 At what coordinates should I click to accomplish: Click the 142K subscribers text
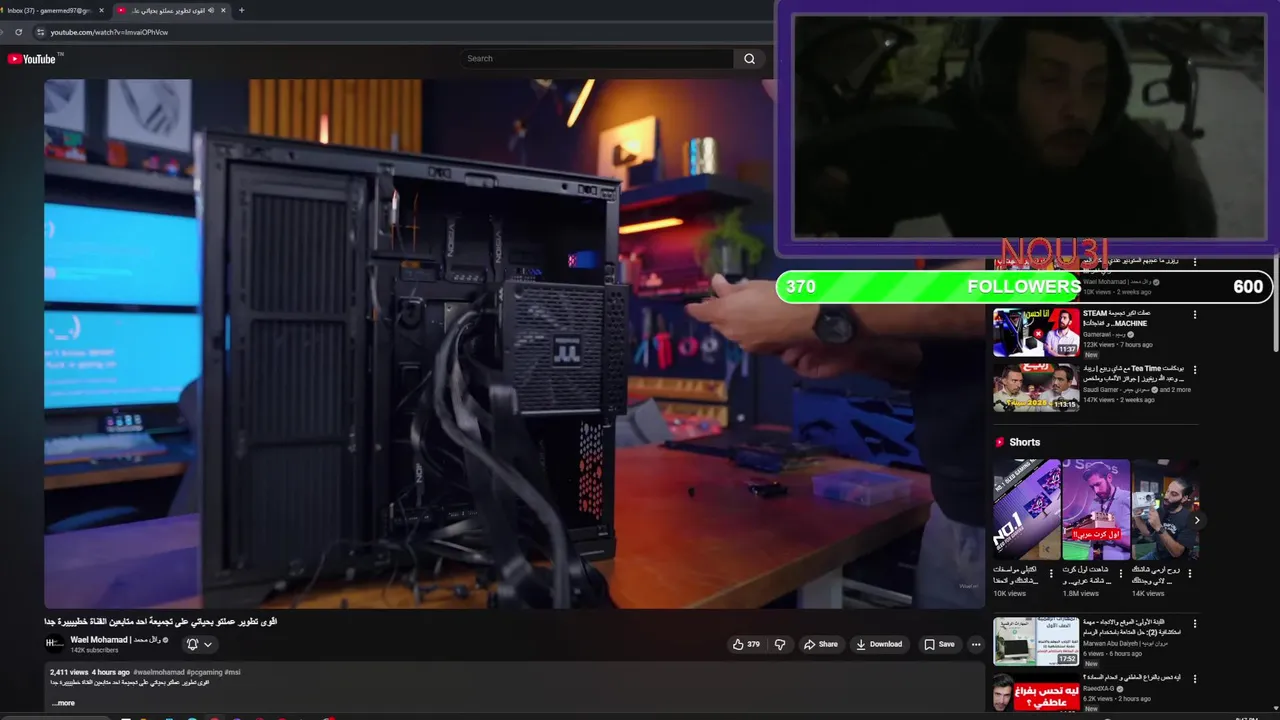94,650
